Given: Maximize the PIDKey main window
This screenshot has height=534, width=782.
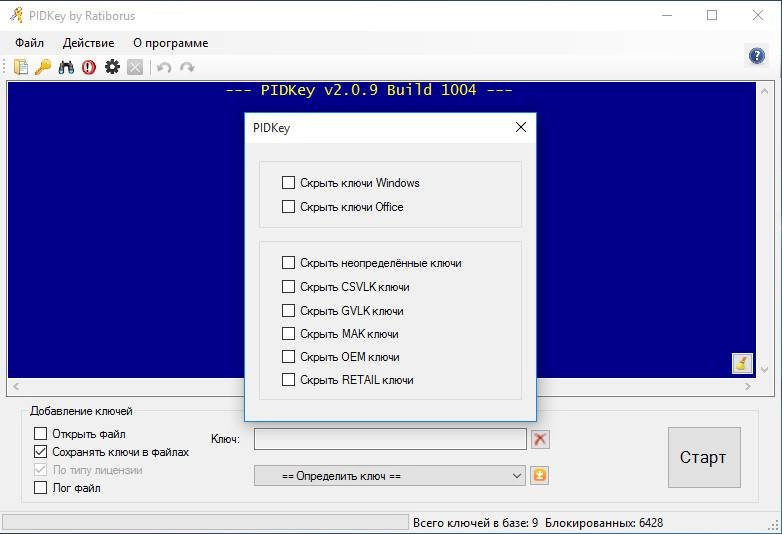Looking at the screenshot, I should tap(712, 15).
